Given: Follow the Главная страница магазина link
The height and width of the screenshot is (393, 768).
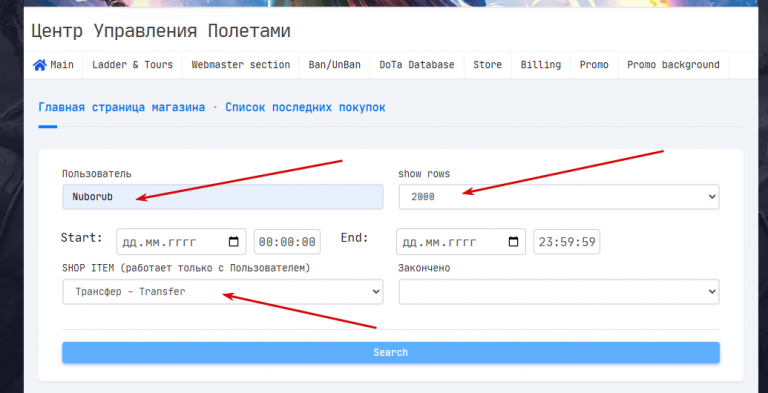Looking at the screenshot, I should [121, 107].
